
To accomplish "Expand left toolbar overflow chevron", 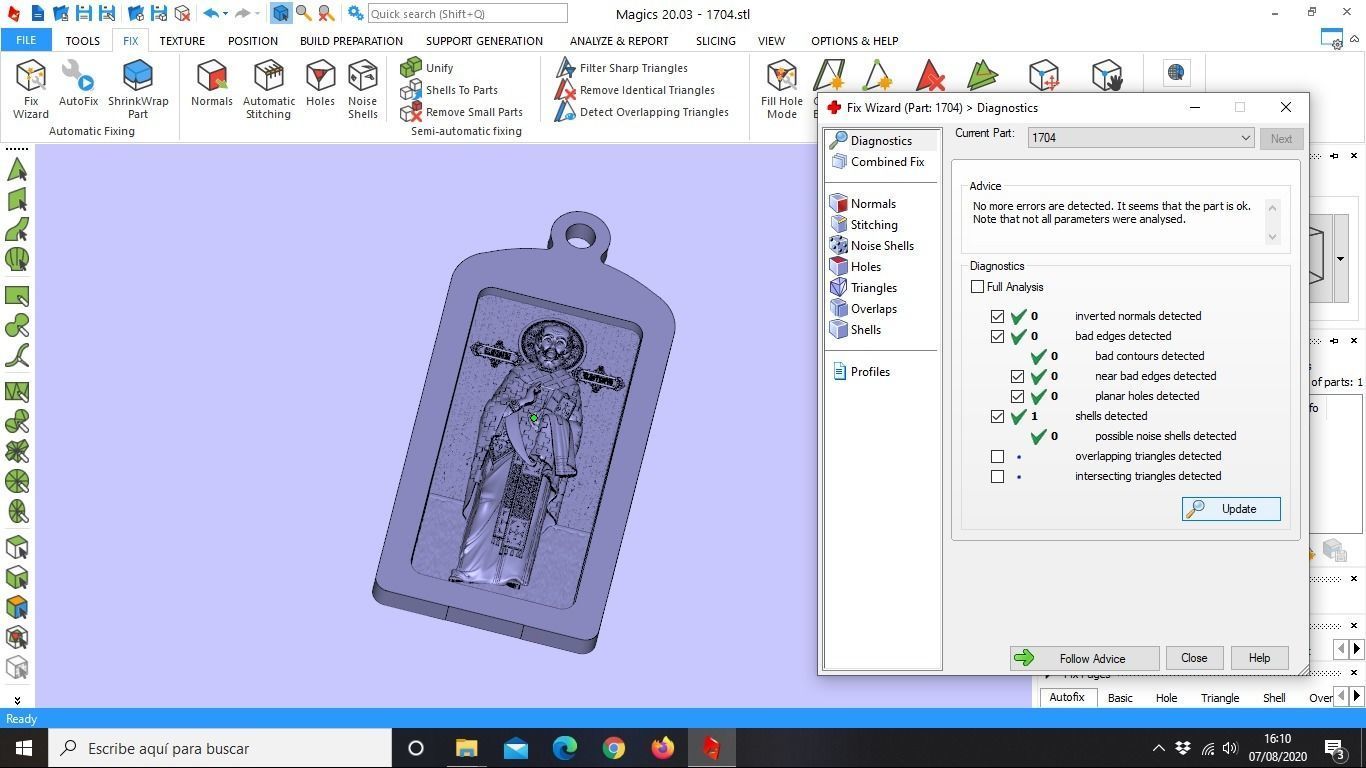I will (x=17, y=700).
